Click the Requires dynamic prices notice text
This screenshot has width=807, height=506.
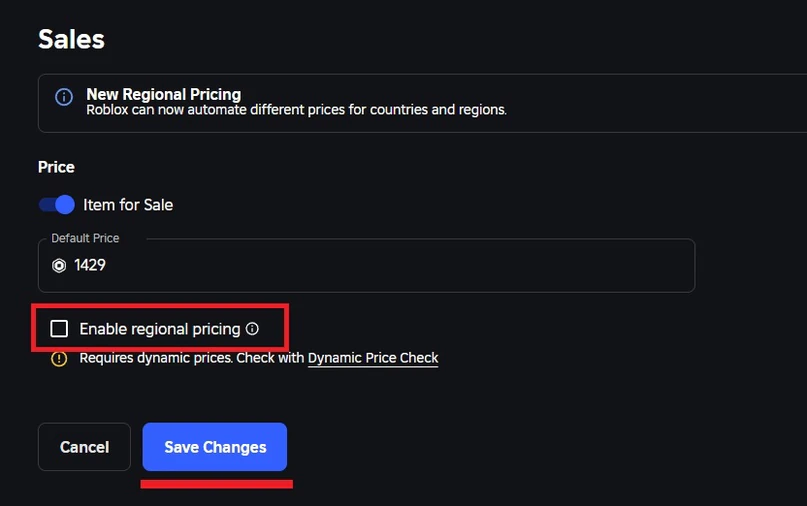tap(190, 358)
